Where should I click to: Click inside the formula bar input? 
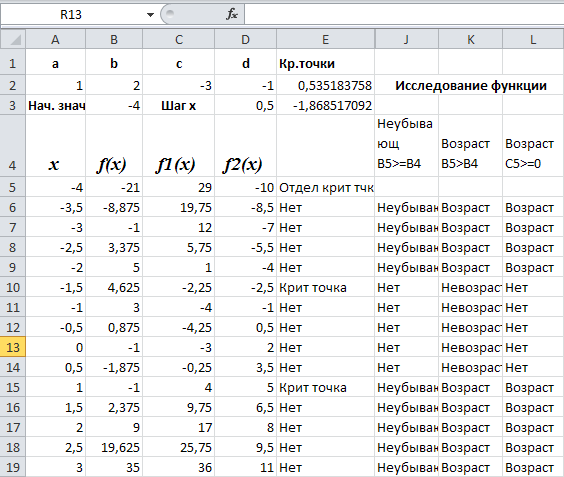404,14
